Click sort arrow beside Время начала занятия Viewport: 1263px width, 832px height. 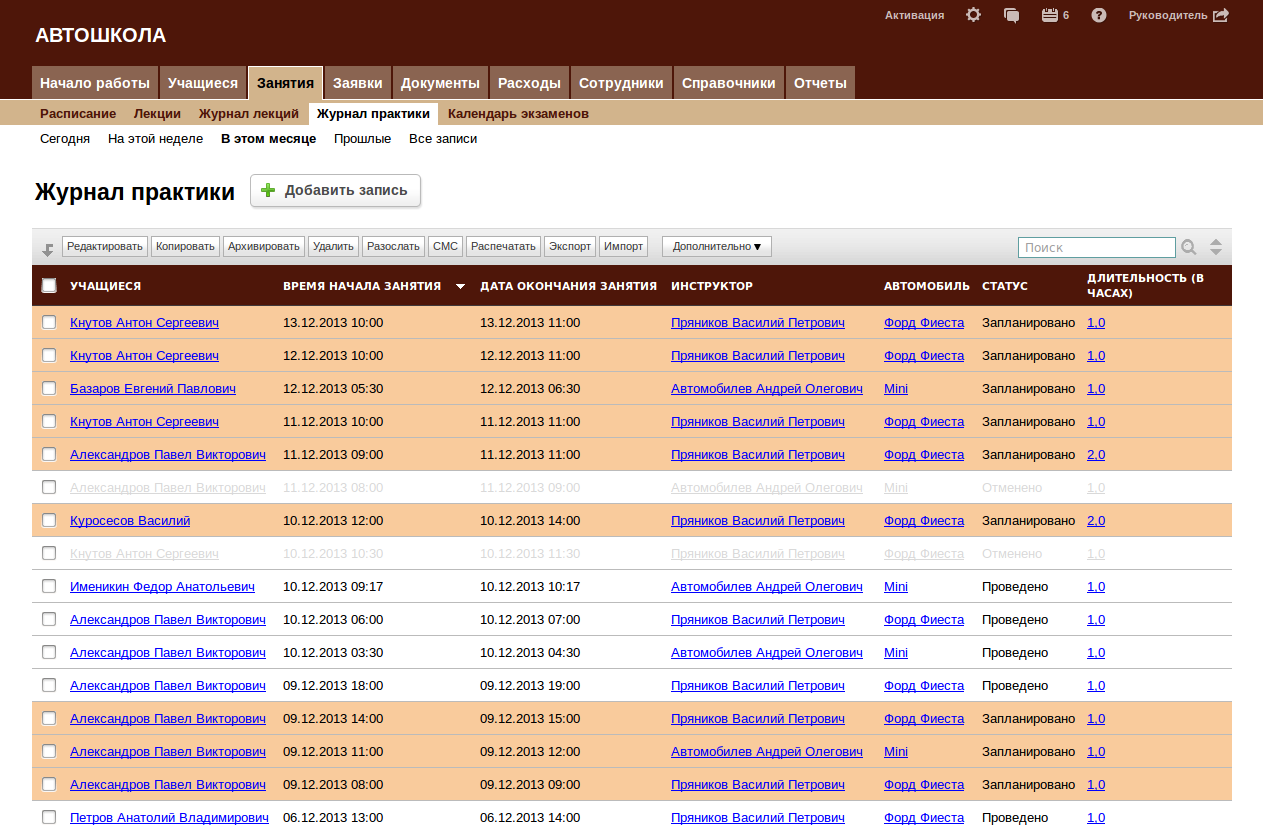pos(460,287)
